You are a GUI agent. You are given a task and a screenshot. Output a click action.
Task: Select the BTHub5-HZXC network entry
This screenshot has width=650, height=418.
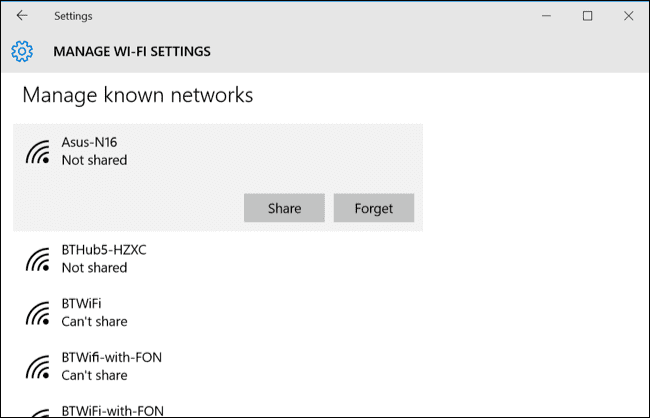[x=218, y=259]
